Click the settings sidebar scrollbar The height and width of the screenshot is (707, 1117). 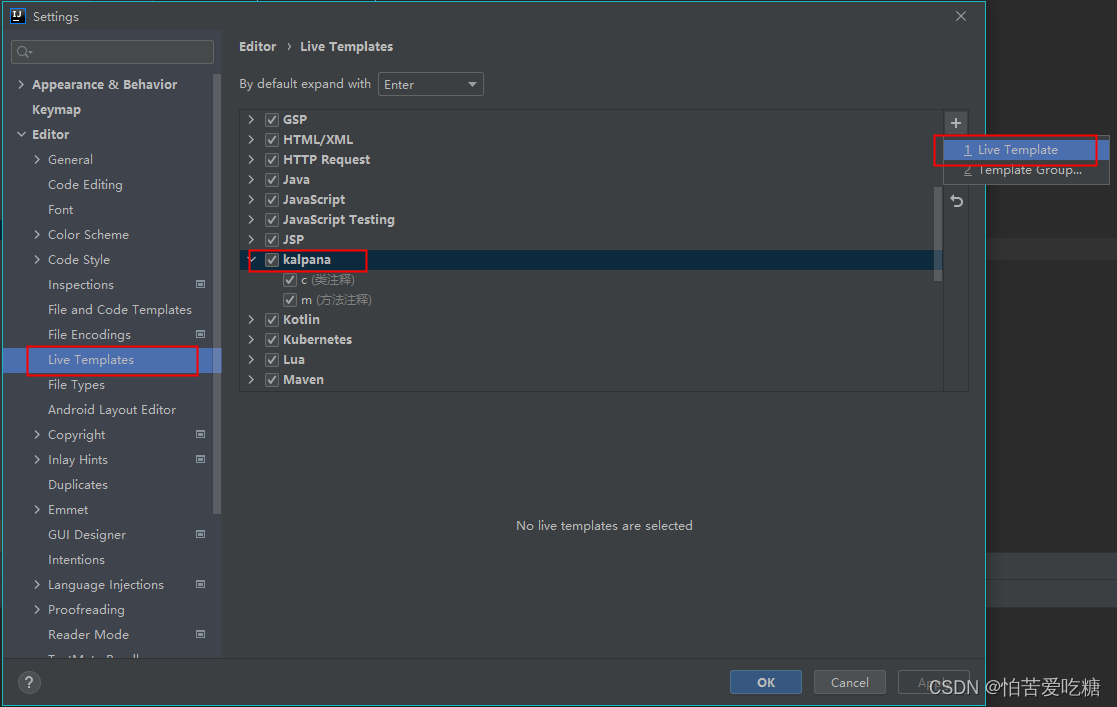point(217,294)
